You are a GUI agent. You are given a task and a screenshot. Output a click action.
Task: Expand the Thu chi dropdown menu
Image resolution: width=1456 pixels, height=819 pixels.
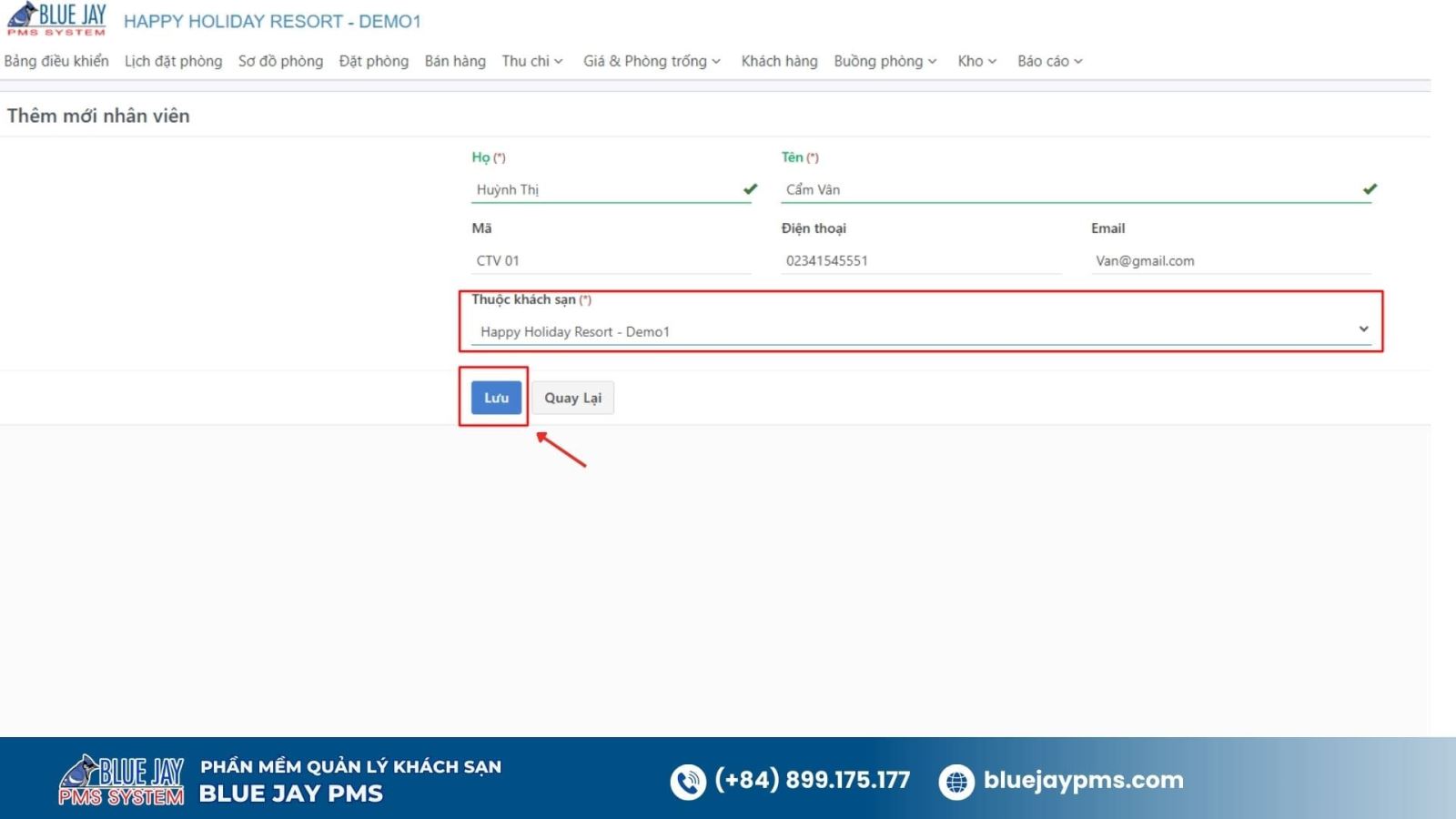pos(531,61)
